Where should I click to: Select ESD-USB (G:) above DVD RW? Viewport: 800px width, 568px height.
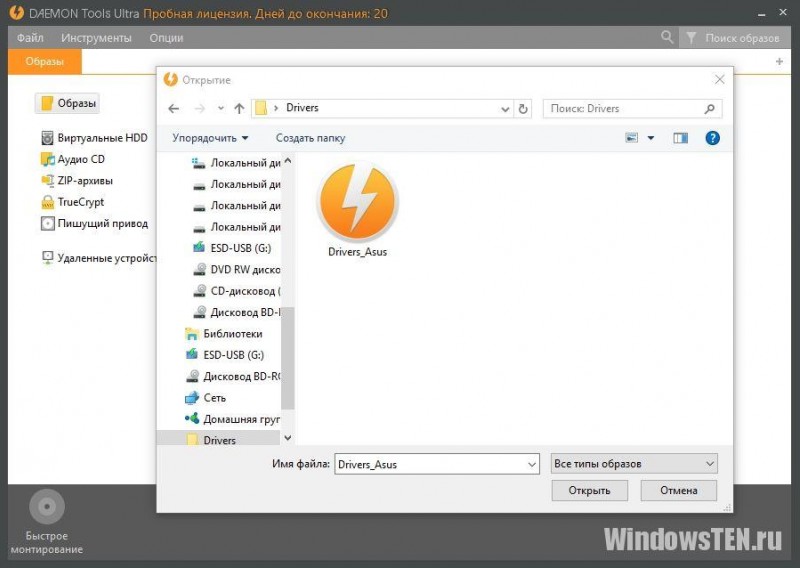232,248
